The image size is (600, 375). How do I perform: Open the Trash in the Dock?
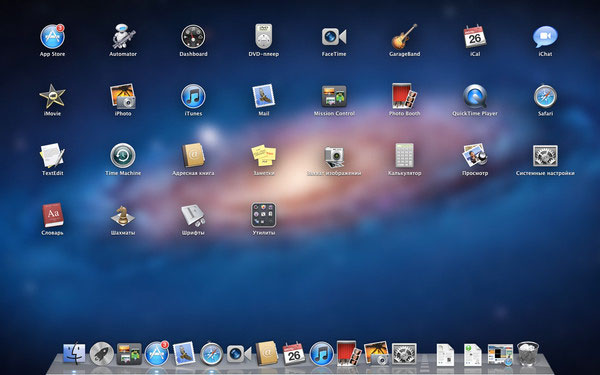(x=528, y=354)
